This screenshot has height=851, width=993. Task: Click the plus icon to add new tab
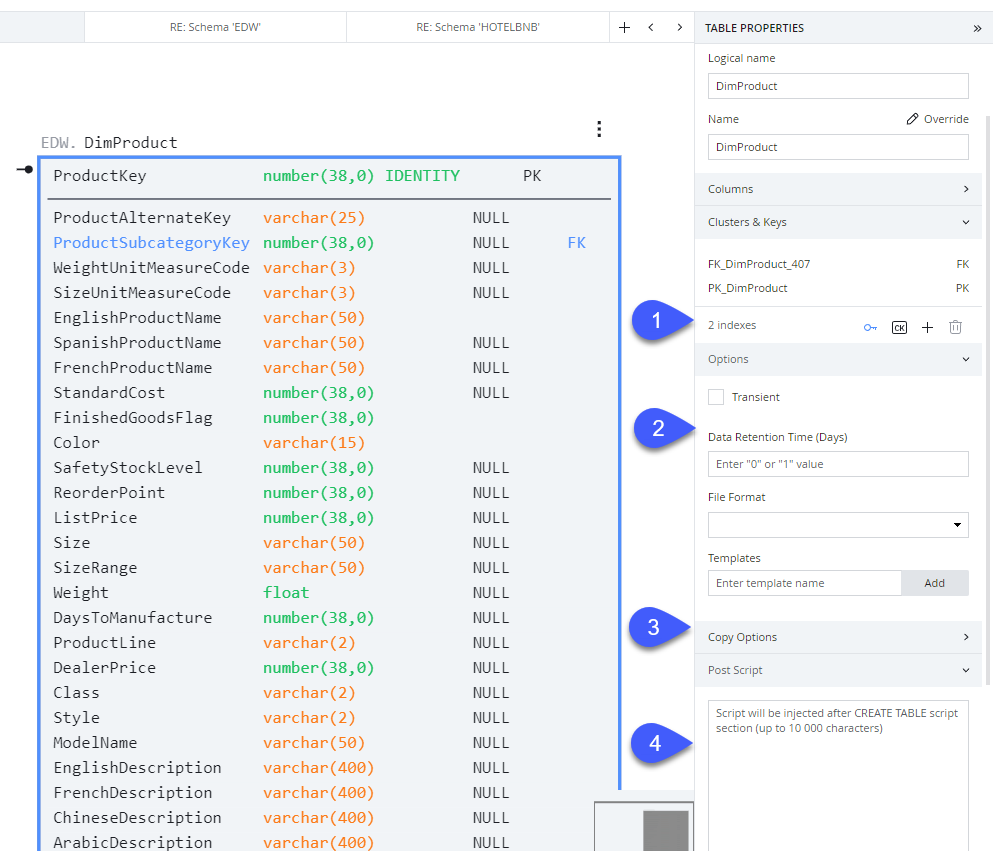coord(624,28)
